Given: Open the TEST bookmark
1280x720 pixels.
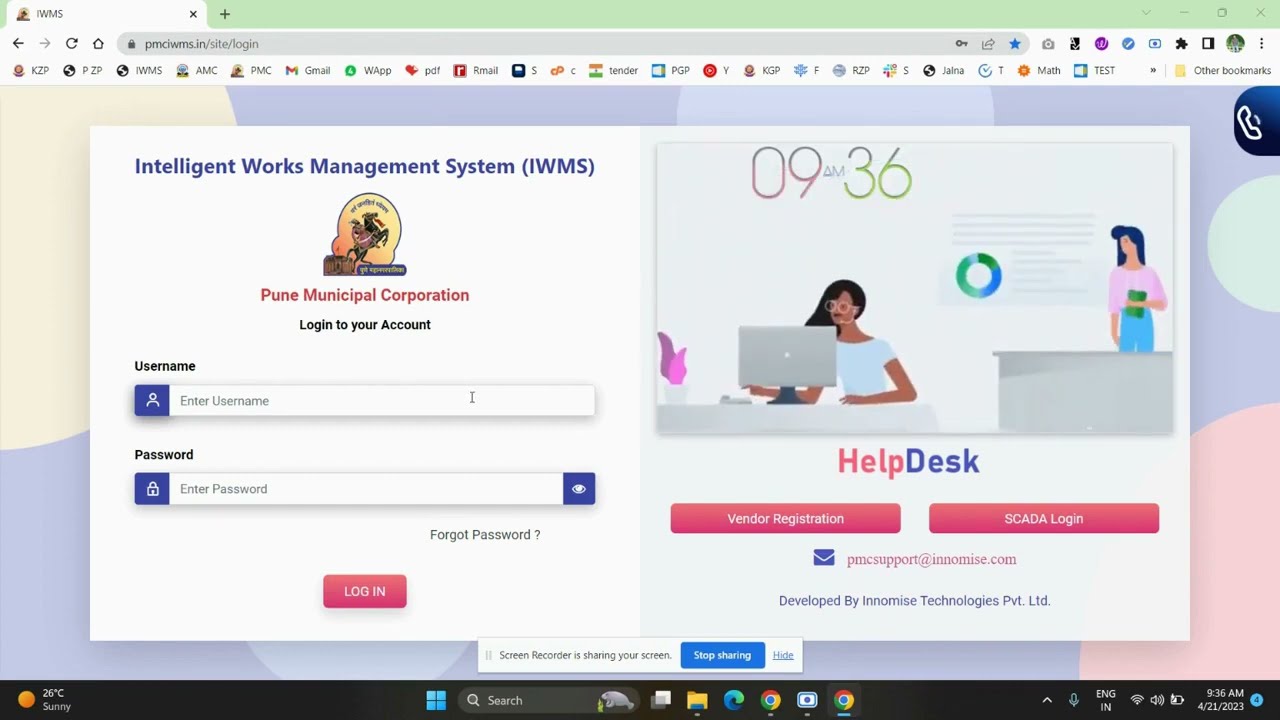Looking at the screenshot, I should [1094, 71].
